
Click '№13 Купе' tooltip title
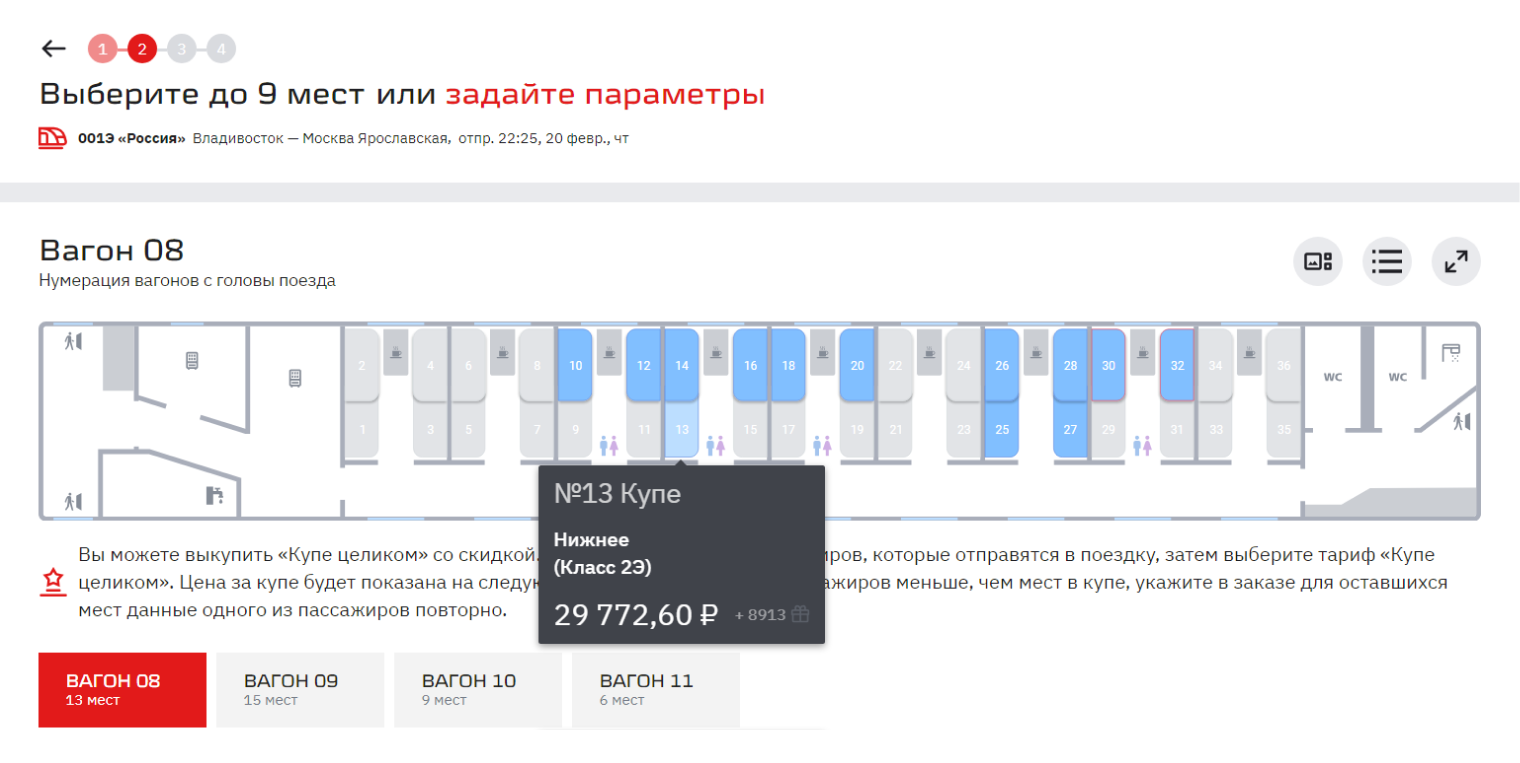(617, 494)
